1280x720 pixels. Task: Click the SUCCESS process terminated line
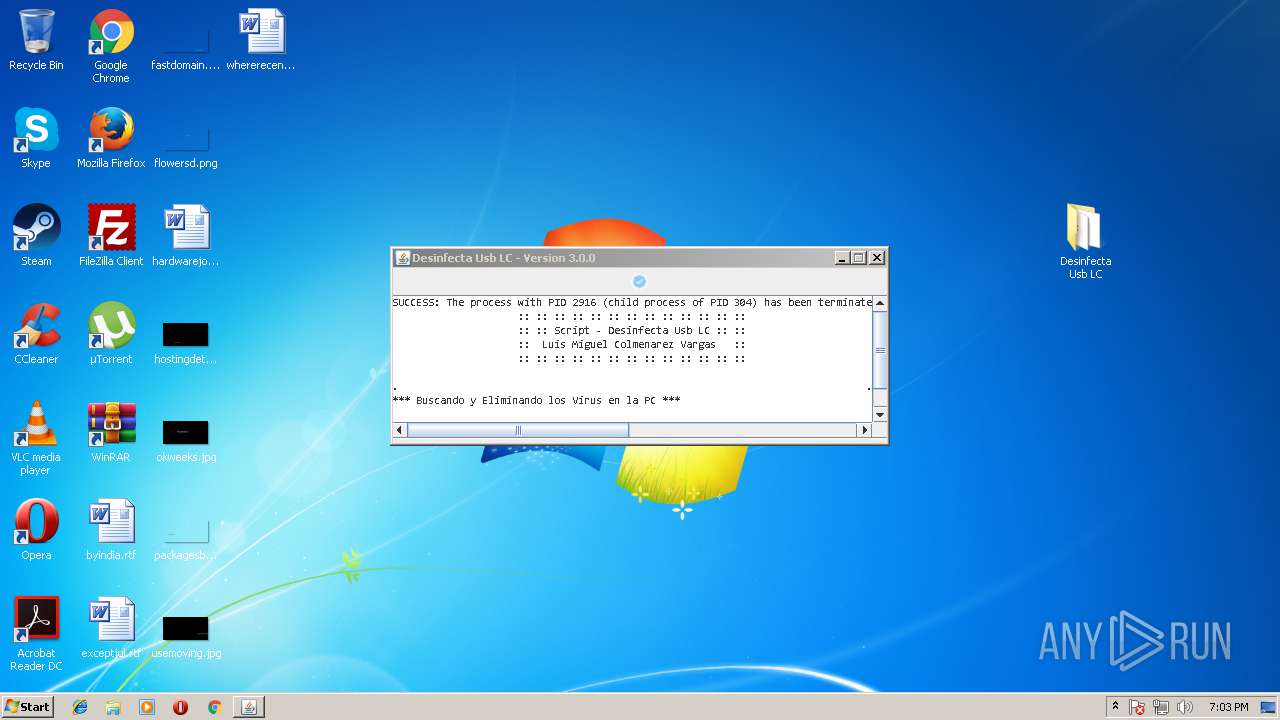tap(632, 302)
